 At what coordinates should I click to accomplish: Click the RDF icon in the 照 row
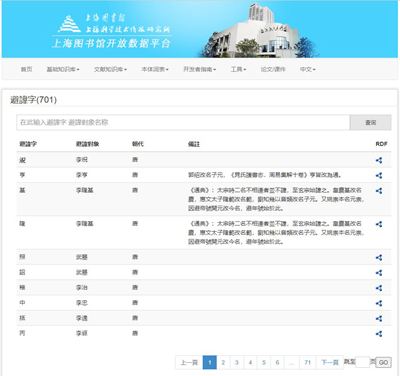coord(379,258)
